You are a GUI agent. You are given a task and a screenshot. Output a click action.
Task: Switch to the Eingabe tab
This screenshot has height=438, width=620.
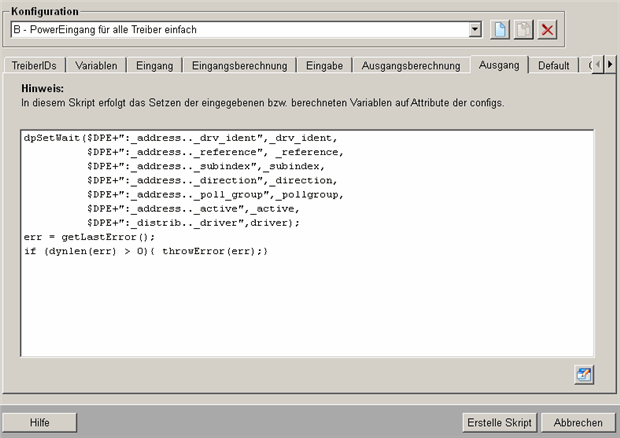(x=324, y=66)
